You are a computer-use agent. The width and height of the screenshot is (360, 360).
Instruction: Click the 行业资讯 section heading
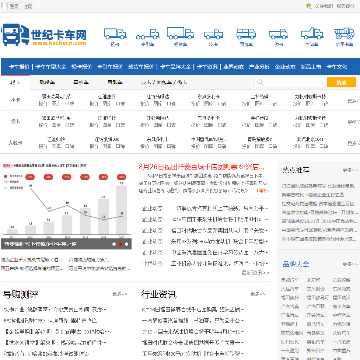[x=159, y=294]
